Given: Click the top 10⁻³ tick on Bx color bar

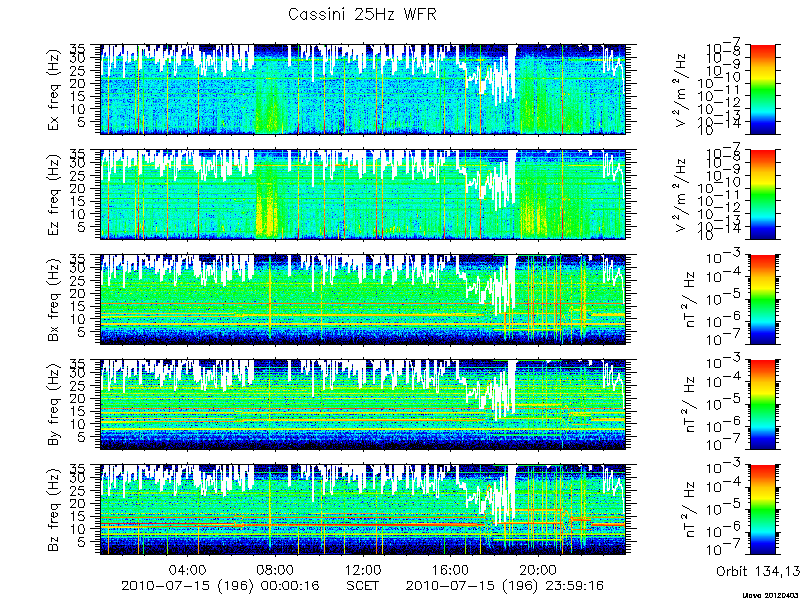Looking at the screenshot, I should (x=724, y=258).
